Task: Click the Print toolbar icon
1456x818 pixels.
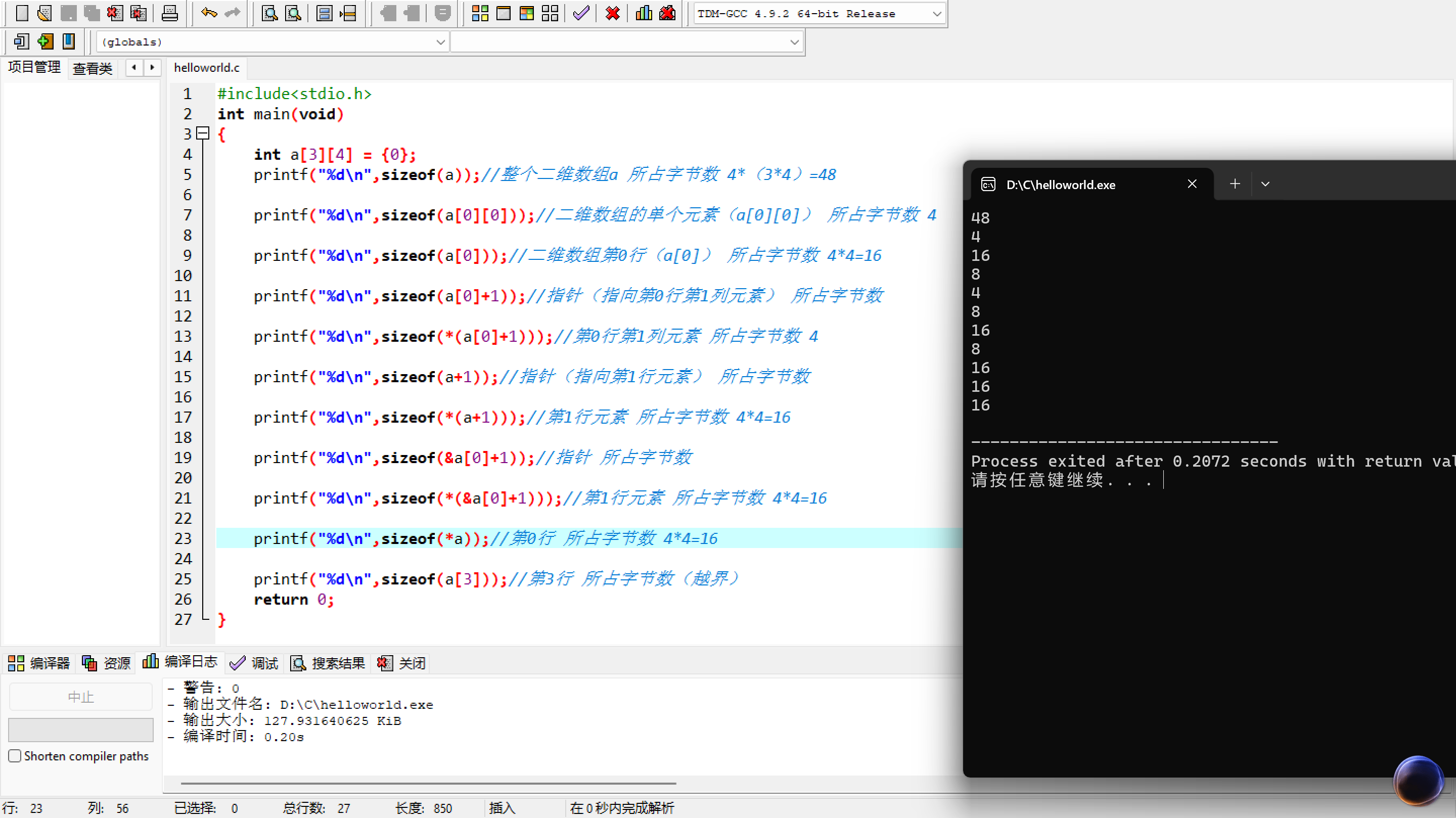Action: point(169,13)
